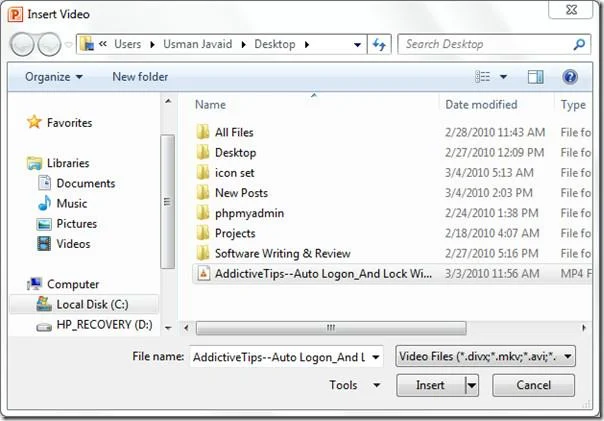Viewport: 604px width, 421px height.
Task: Click the Favorites star icon
Action: click(34, 122)
